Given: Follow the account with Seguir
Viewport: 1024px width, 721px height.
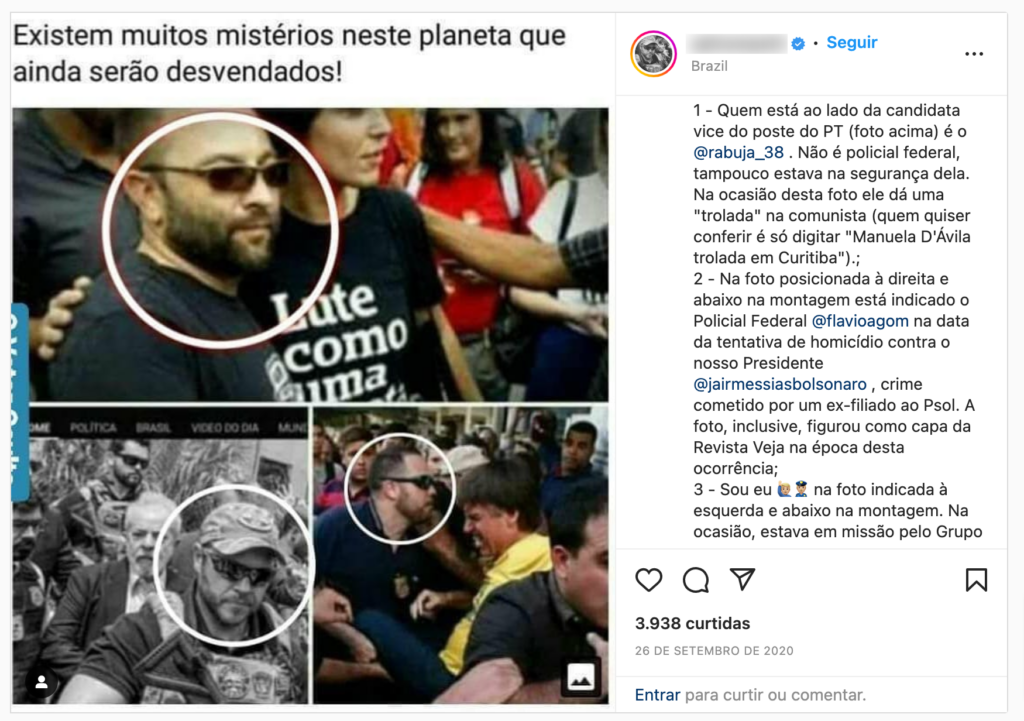Looking at the screenshot, I should click(852, 42).
